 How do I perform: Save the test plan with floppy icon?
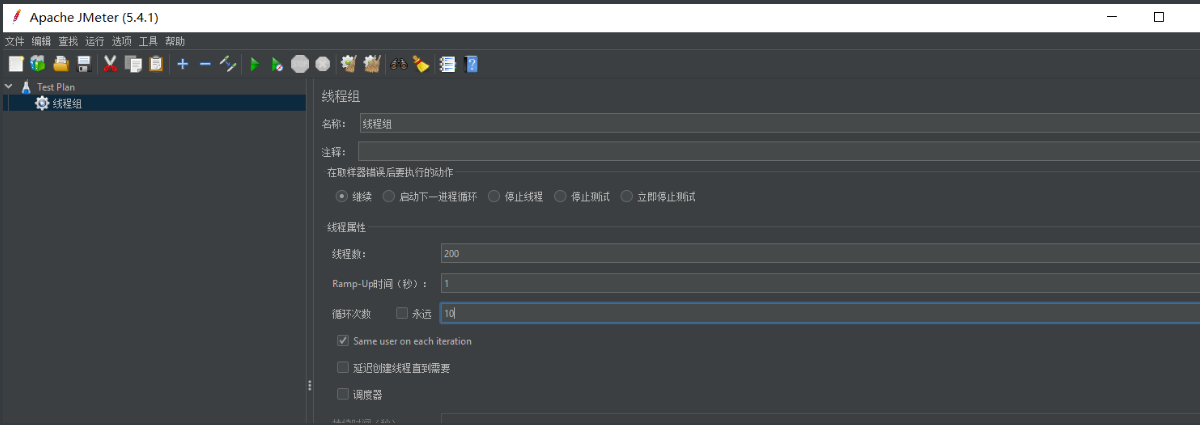(84, 64)
